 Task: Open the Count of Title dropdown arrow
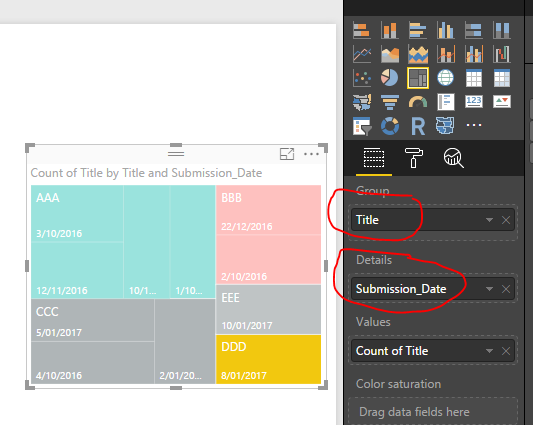click(489, 351)
